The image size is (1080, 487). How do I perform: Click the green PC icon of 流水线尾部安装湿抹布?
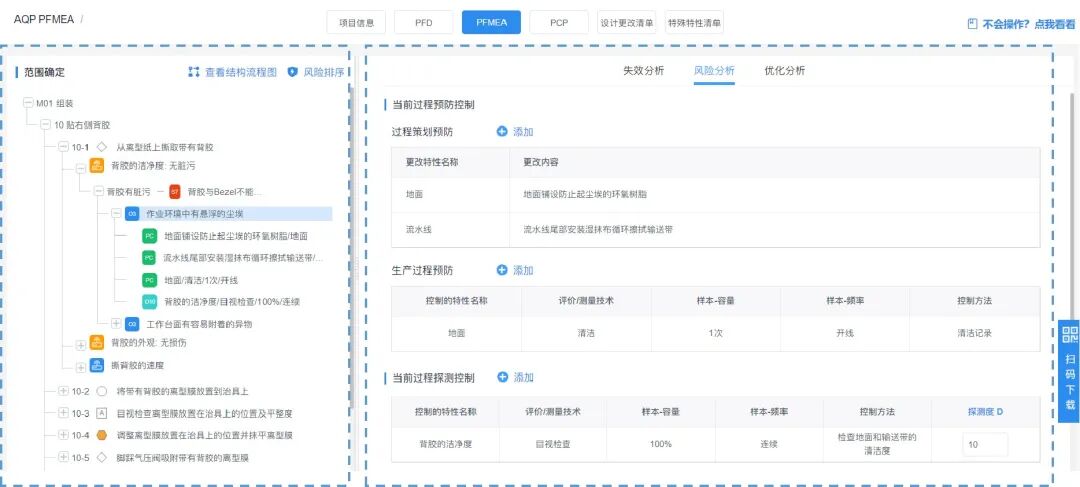point(149,258)
